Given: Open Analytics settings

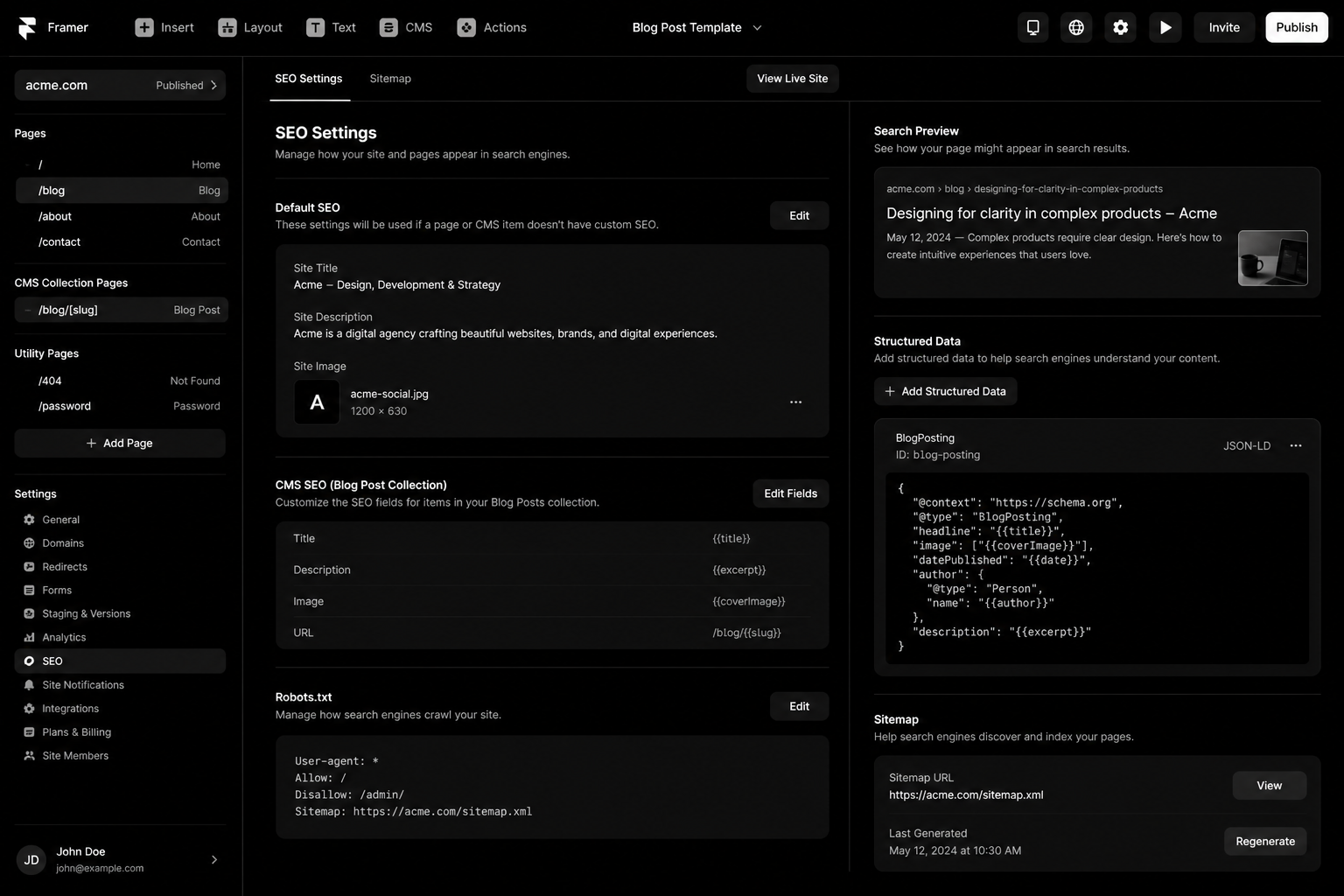Looking at the screenshot, I should (120, 638).
